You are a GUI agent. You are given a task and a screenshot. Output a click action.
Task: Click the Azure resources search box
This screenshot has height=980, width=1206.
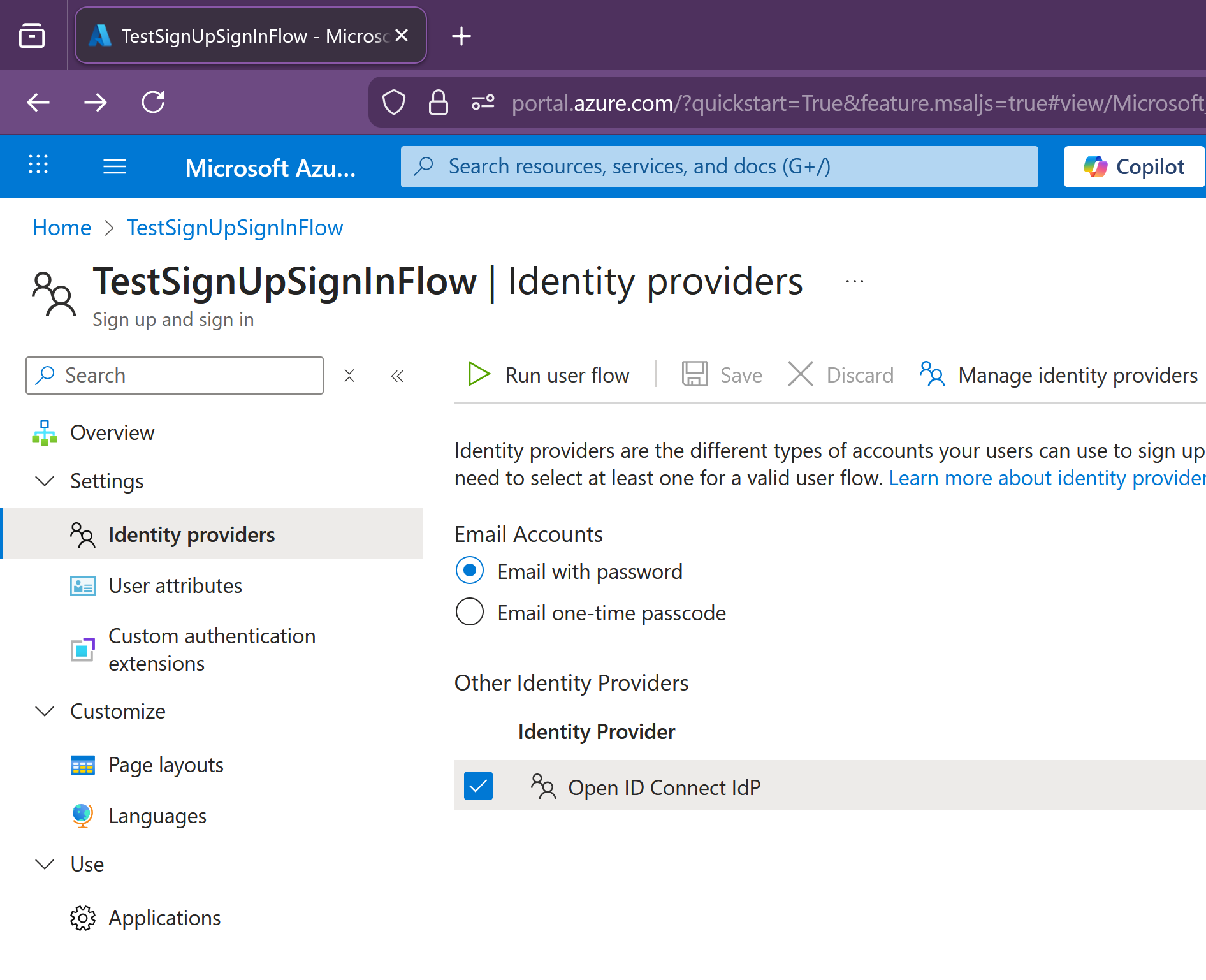pos(719,166)
